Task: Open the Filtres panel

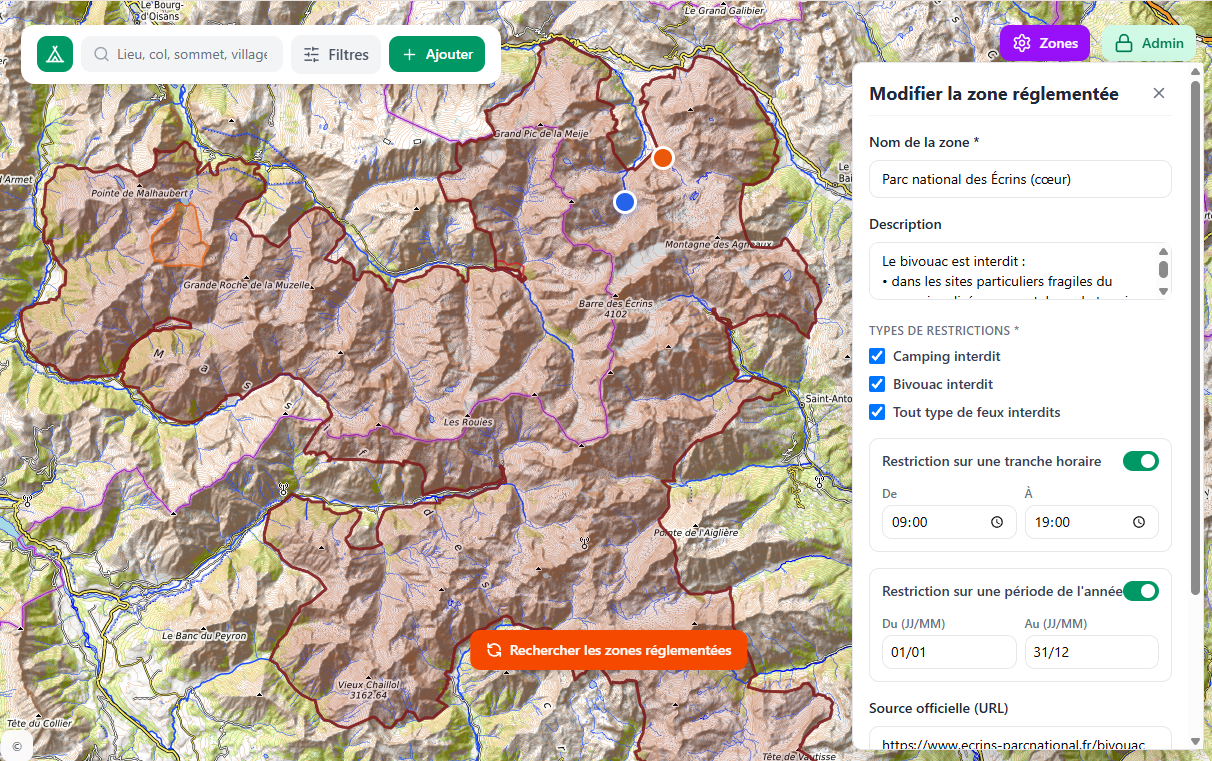Action: tap(336, 55)
